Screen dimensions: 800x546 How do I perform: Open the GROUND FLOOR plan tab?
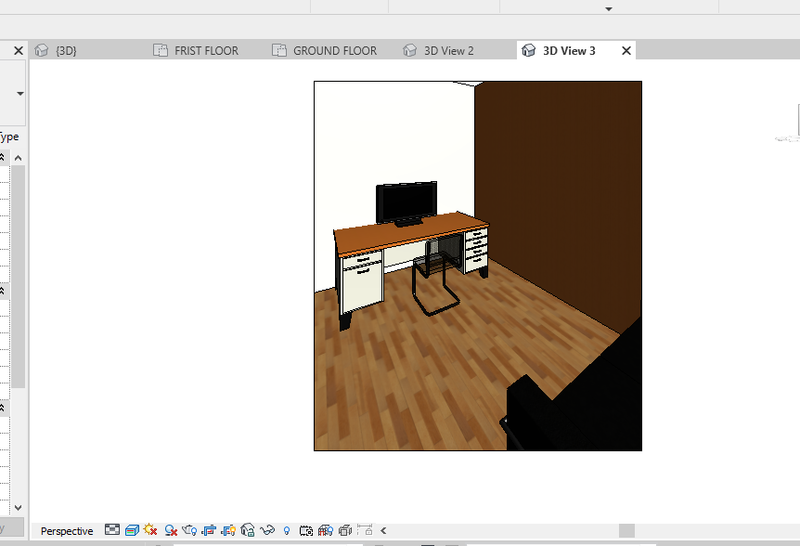pos(335,51)
